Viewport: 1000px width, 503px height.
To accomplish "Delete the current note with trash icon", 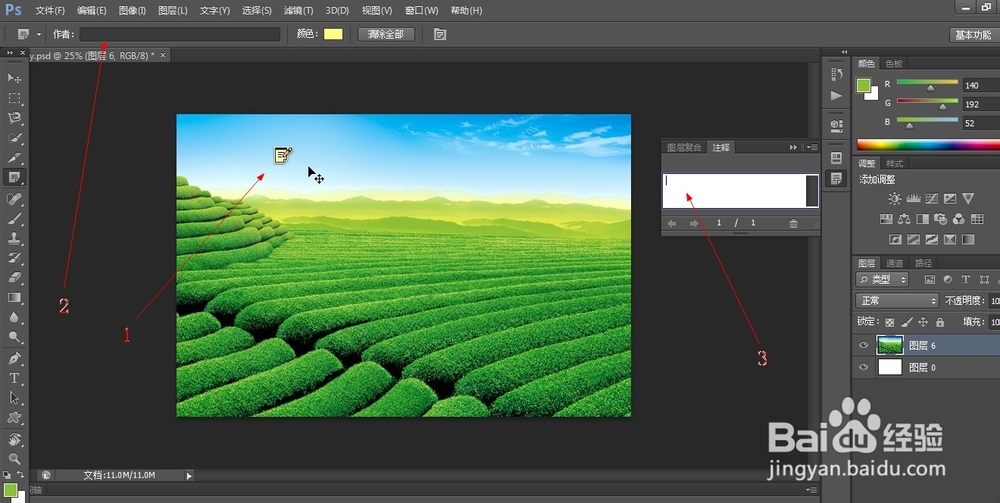I will (x=793, y=224).
